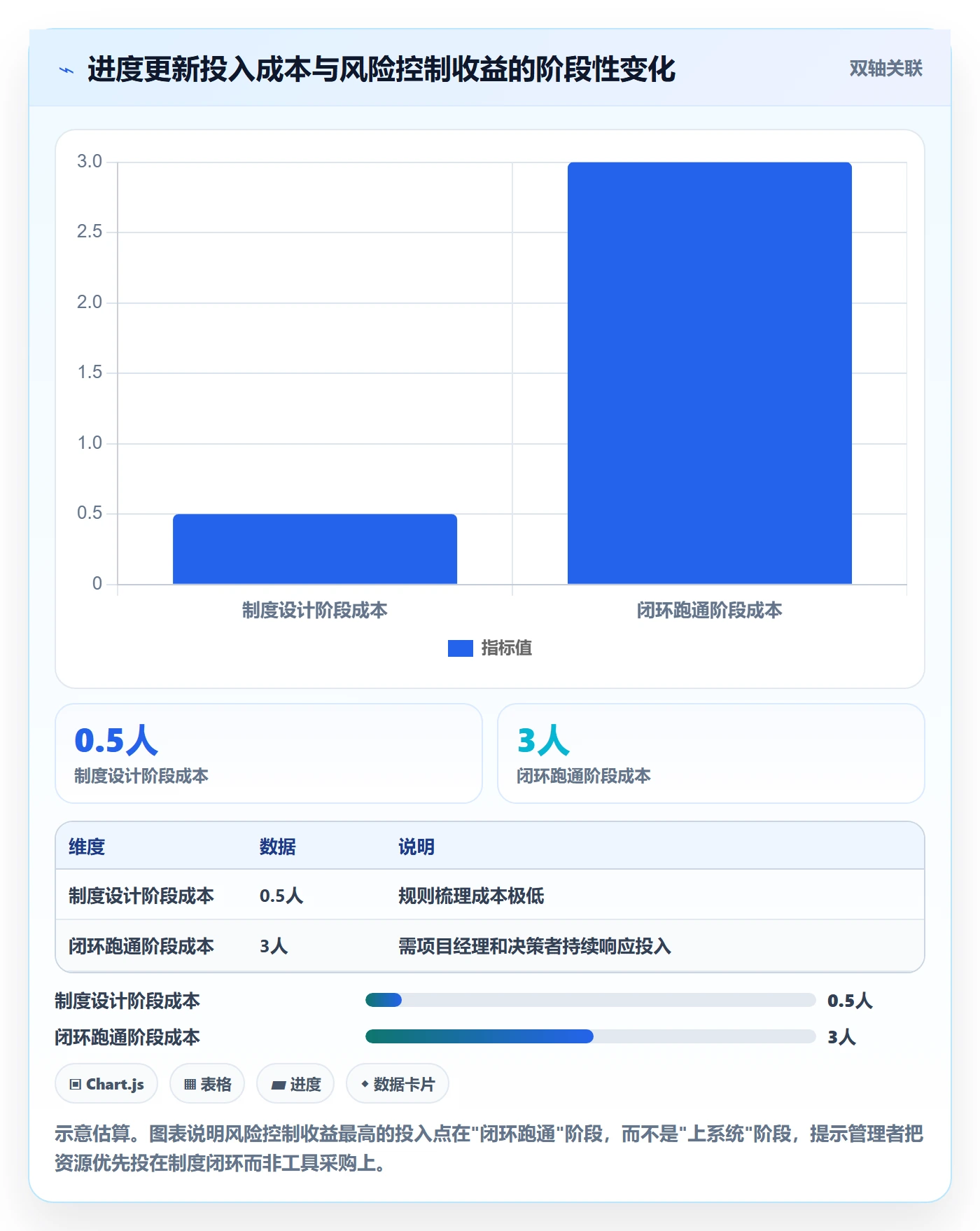
Task: Click the Chart.js chip
Action: click(x=106, y=1084)
